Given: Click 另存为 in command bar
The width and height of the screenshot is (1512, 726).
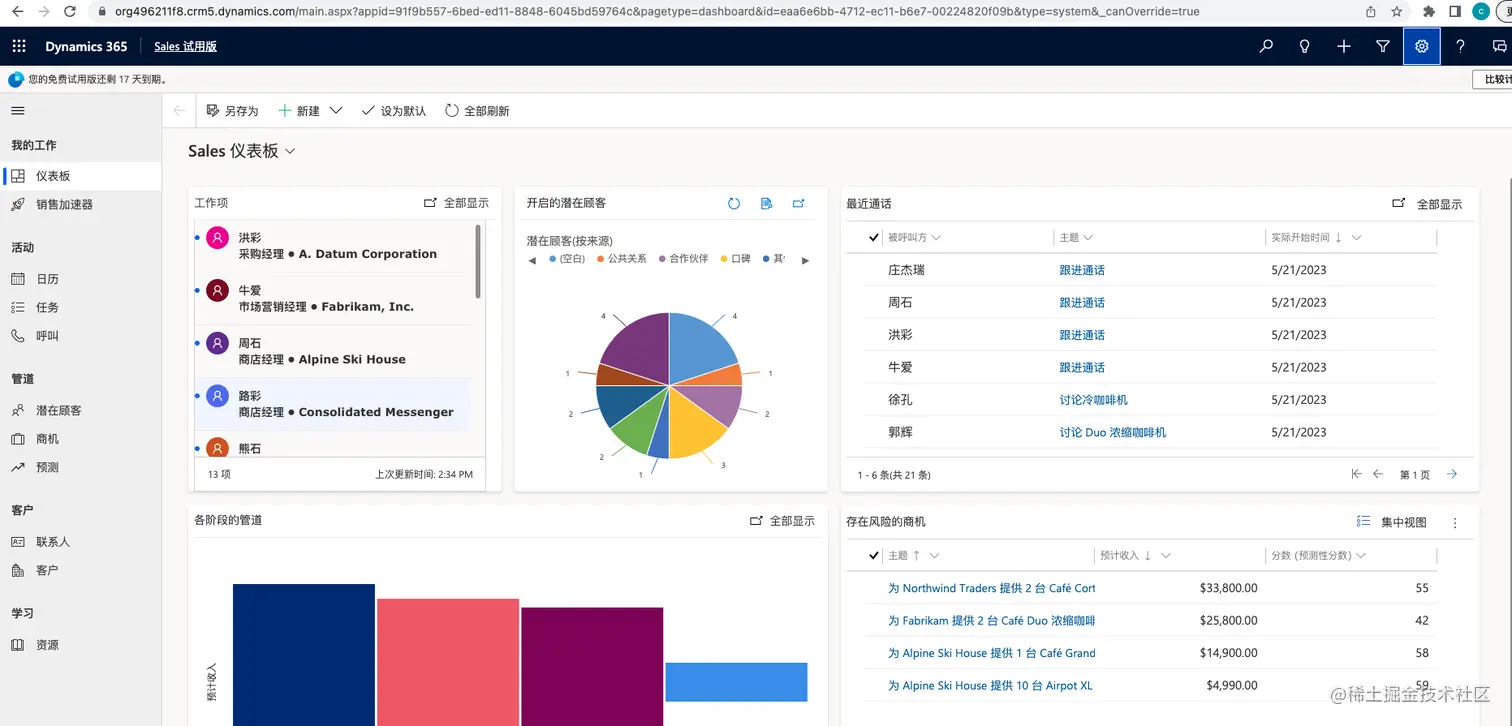Looking at the screenshot, I should tap(232, 111).
